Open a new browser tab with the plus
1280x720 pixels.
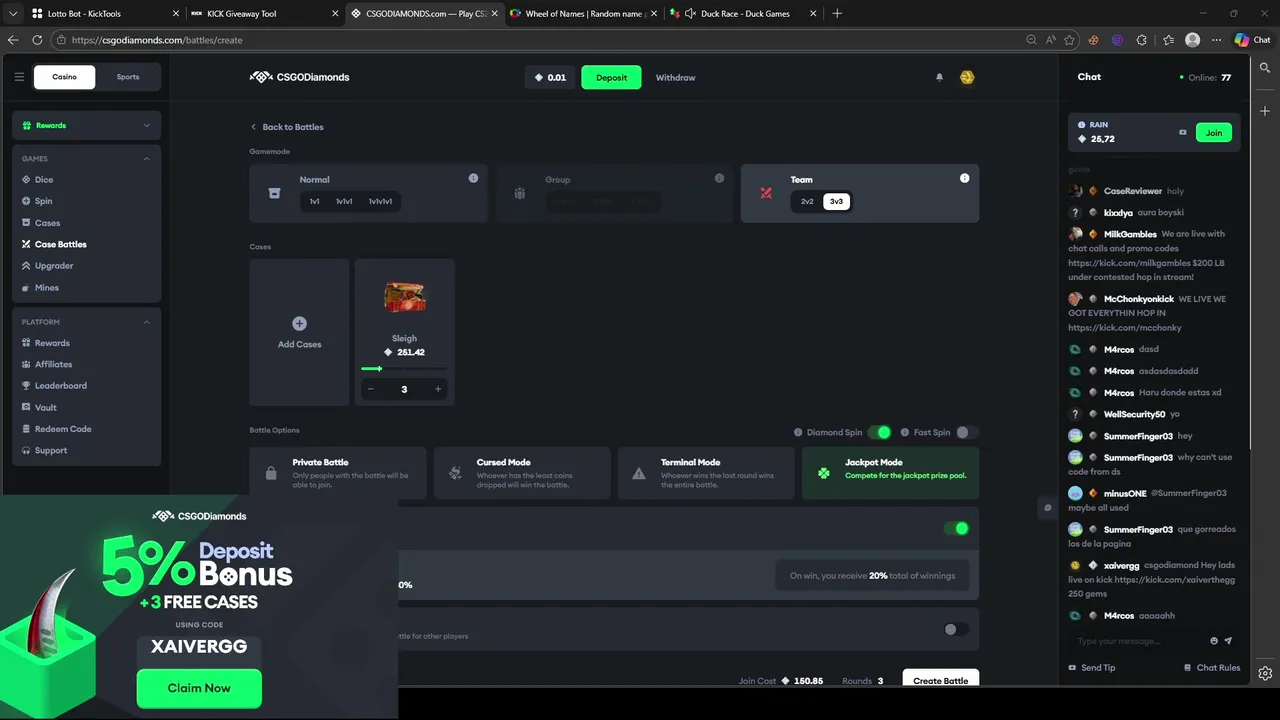coord(837,14)
